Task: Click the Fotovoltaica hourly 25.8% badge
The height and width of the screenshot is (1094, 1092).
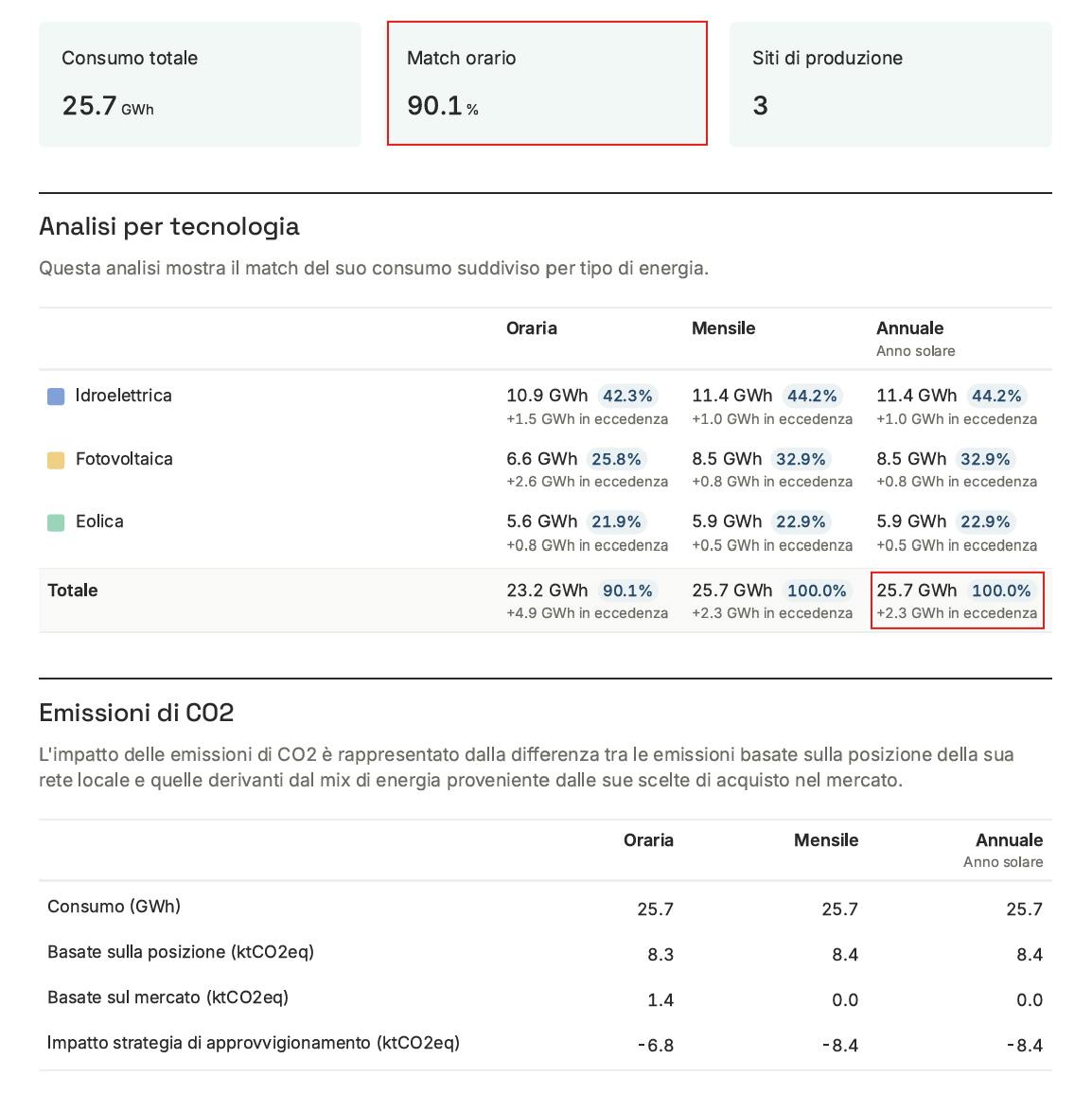Action: 616,459
